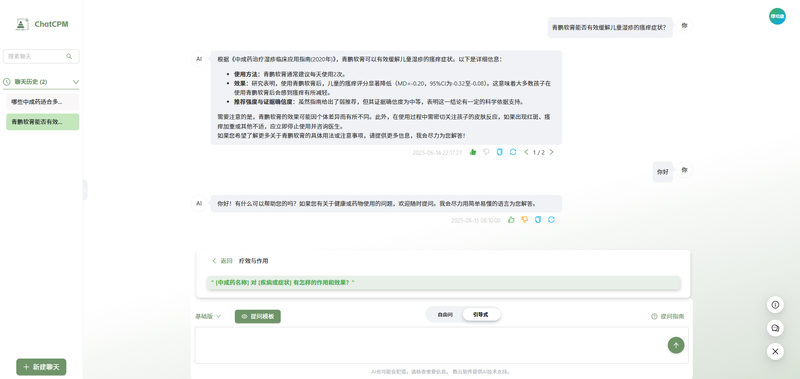Choose the template "[中成药名称] 对 [疾病或症状]..."
Screen dimensions: 800x379
443,283
